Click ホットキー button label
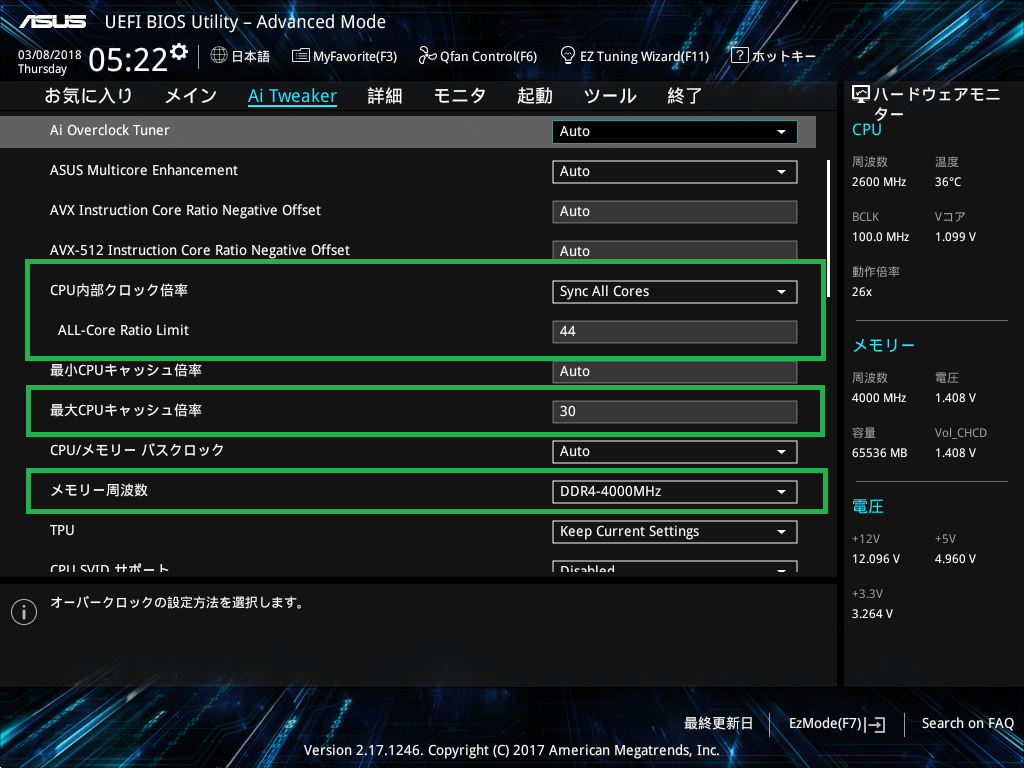1024x768 pixels. click(784, 56)
